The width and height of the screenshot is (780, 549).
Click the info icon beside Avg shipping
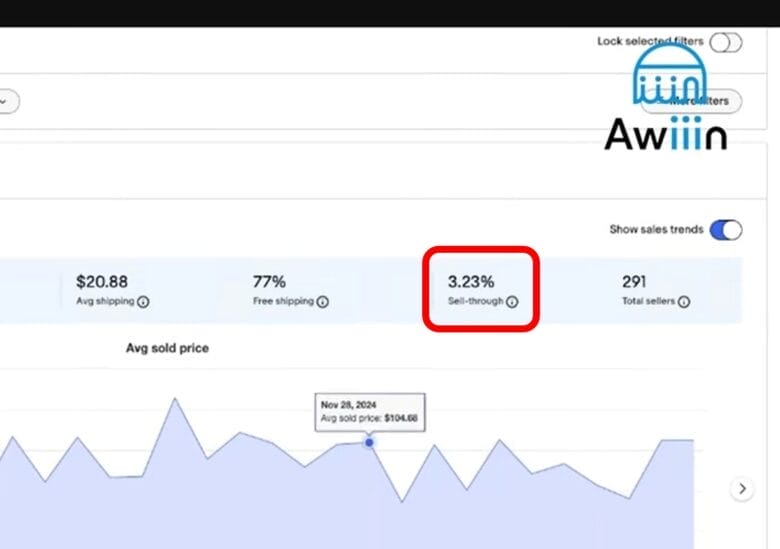[x=143, y=301]
